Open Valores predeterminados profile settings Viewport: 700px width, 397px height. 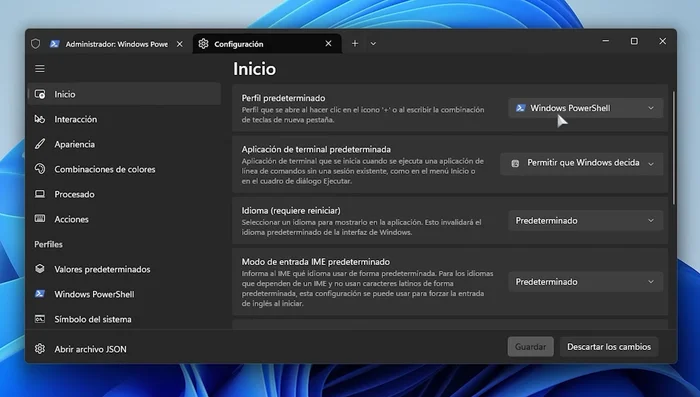click(x=125, y=269)
